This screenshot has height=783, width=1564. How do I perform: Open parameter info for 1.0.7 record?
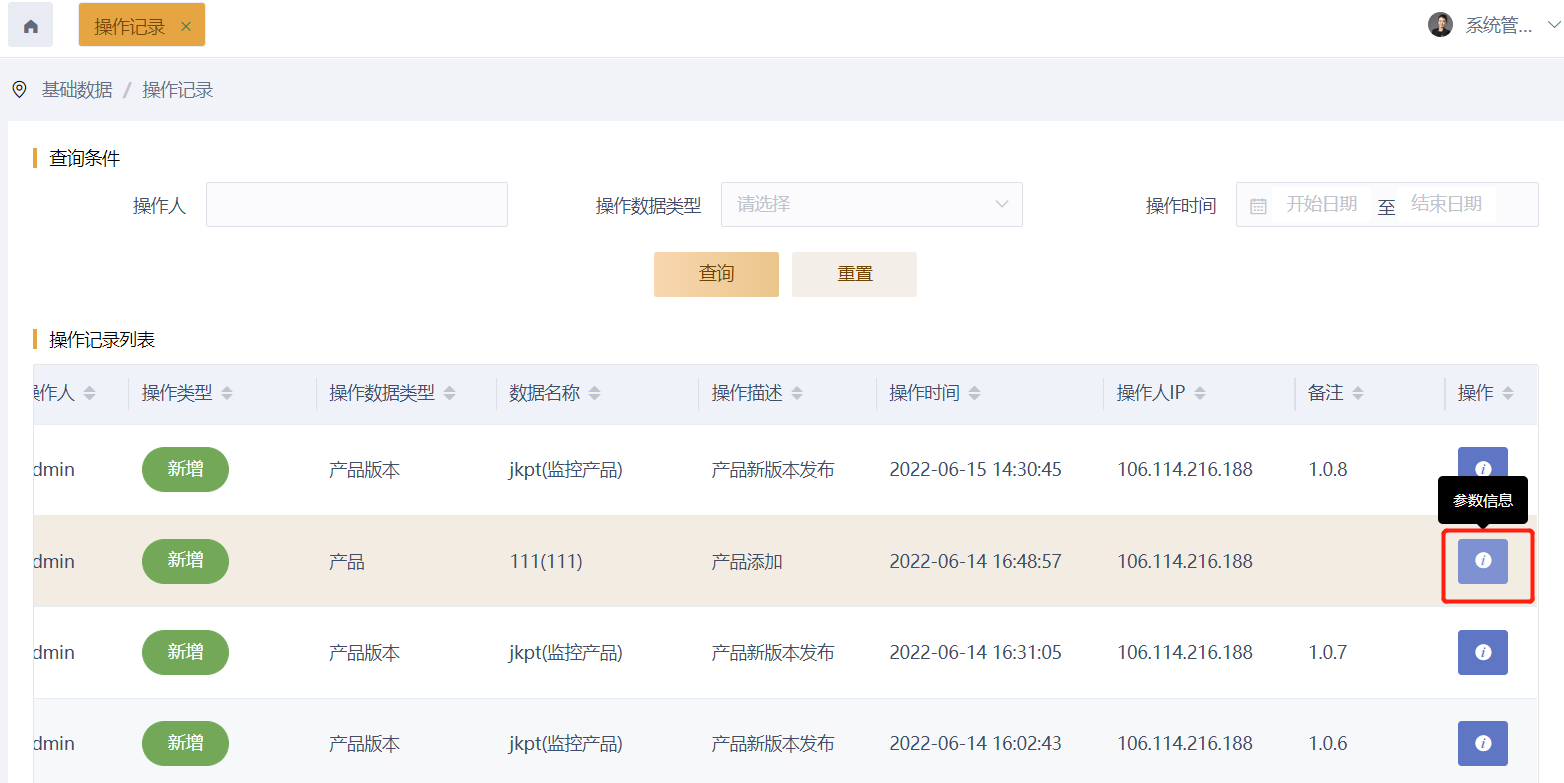point(1482,652)
